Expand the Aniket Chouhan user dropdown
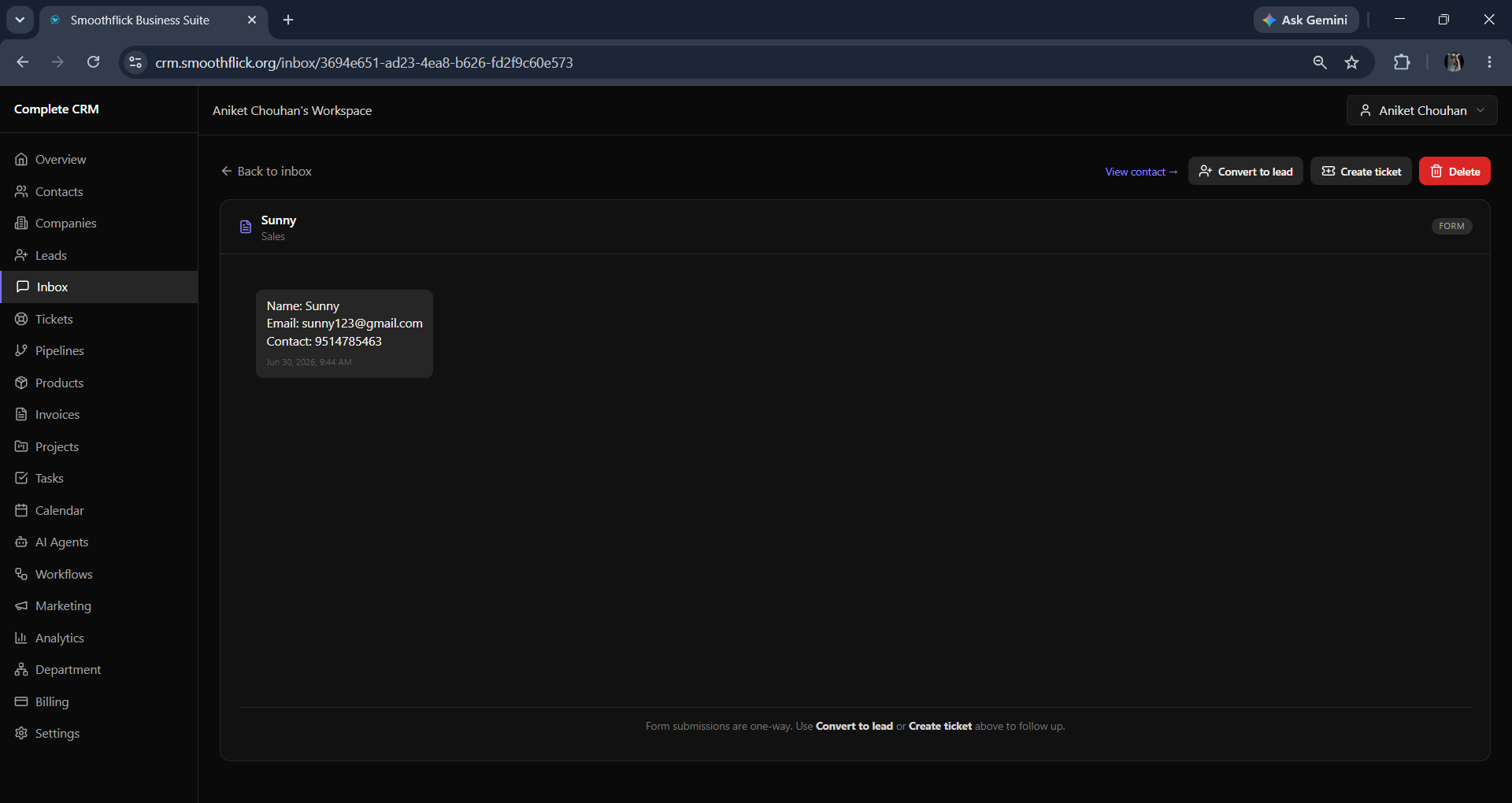Screen dimensions: 1512x803 [x=1422, y=110]
